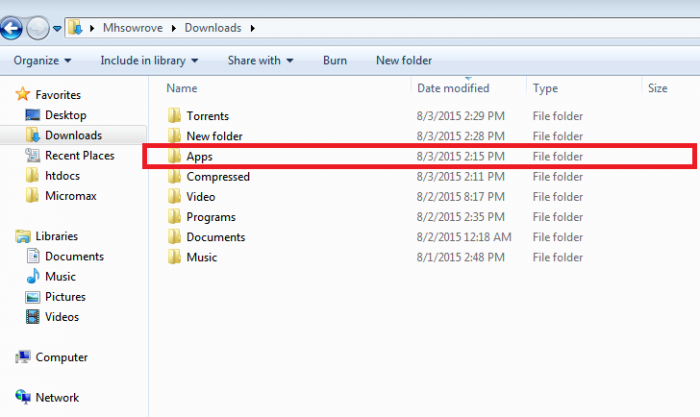700x417 pixels.
Task: Click the Downloads icon in Favorites
Action: [33, 135]
